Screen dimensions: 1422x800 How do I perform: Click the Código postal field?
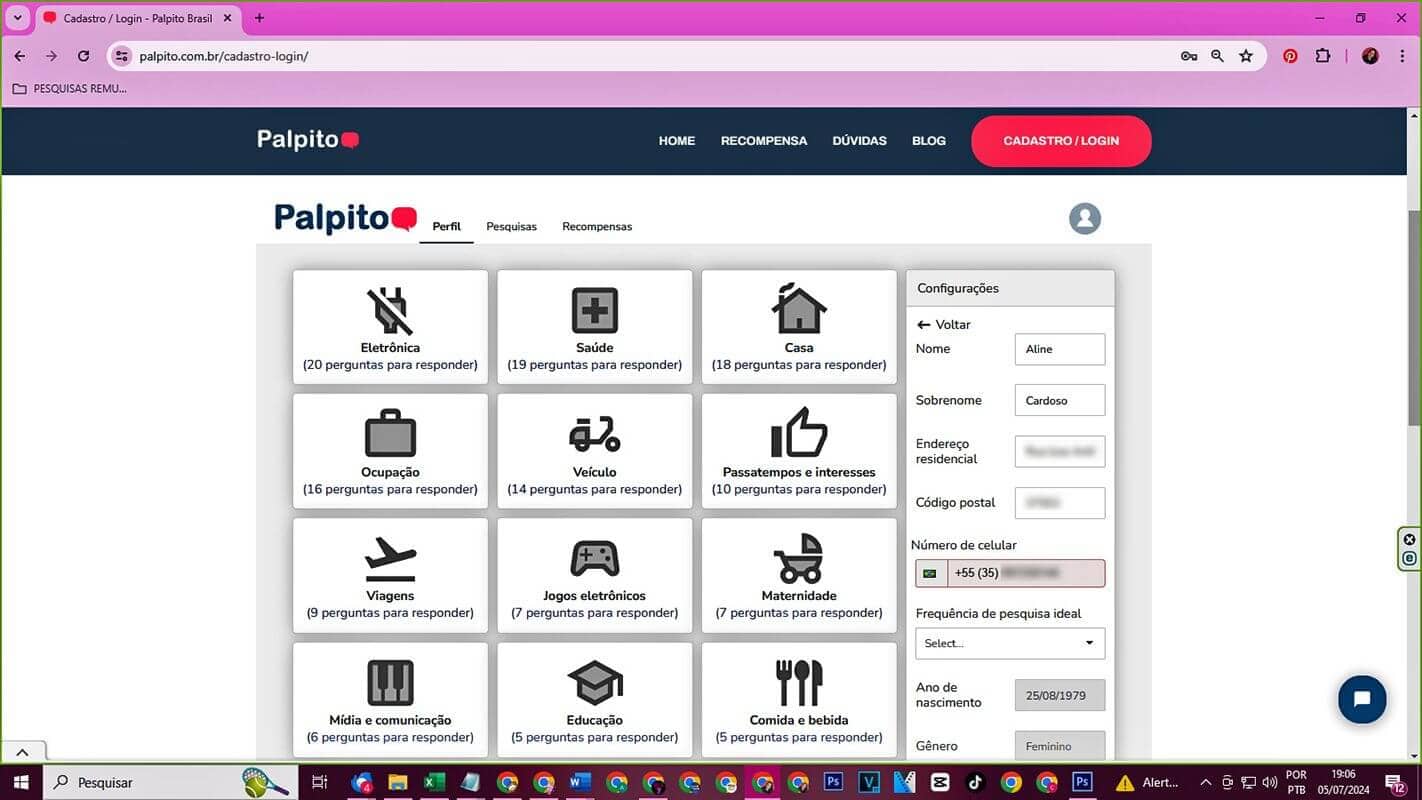coord(1060,502)
